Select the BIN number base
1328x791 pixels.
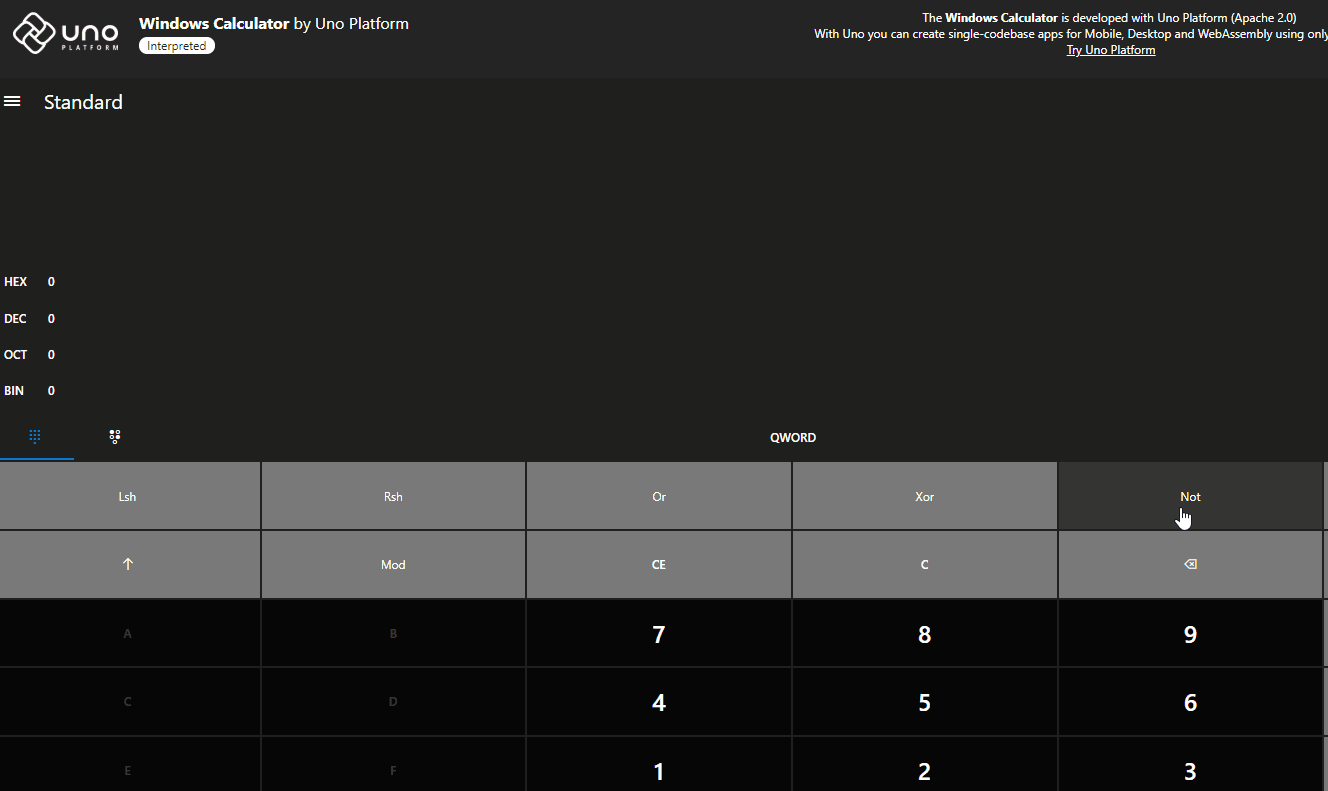tap(14, 390)
